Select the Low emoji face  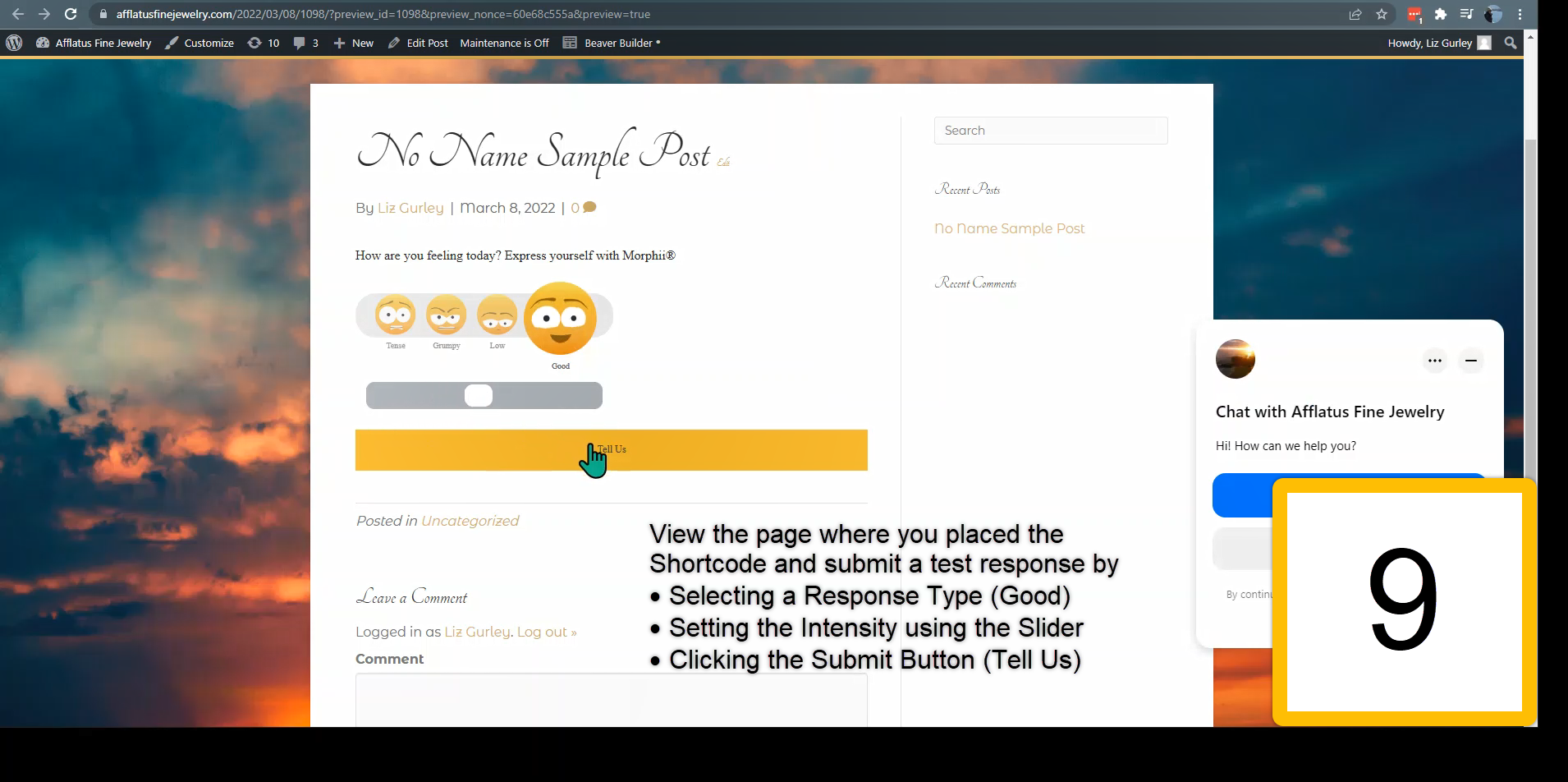(497, 315)
